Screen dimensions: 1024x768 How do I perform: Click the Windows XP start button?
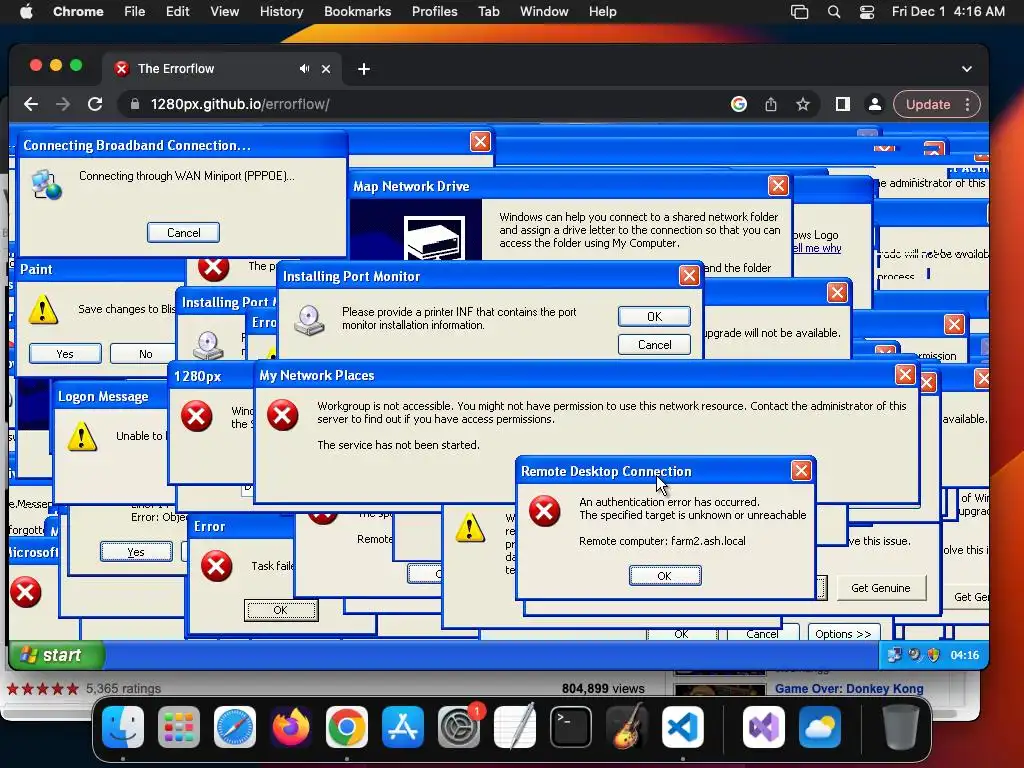[x=56, y=655]
